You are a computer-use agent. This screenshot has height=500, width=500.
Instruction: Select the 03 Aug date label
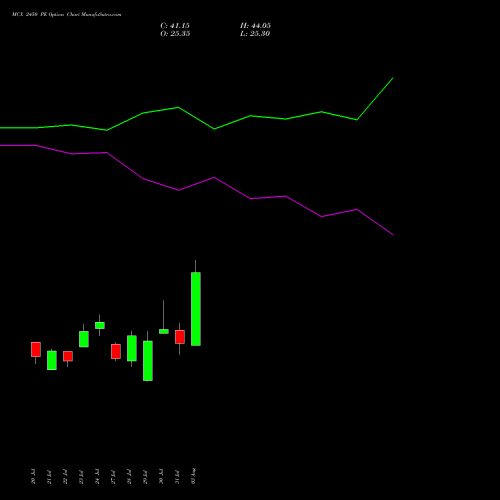193,476
